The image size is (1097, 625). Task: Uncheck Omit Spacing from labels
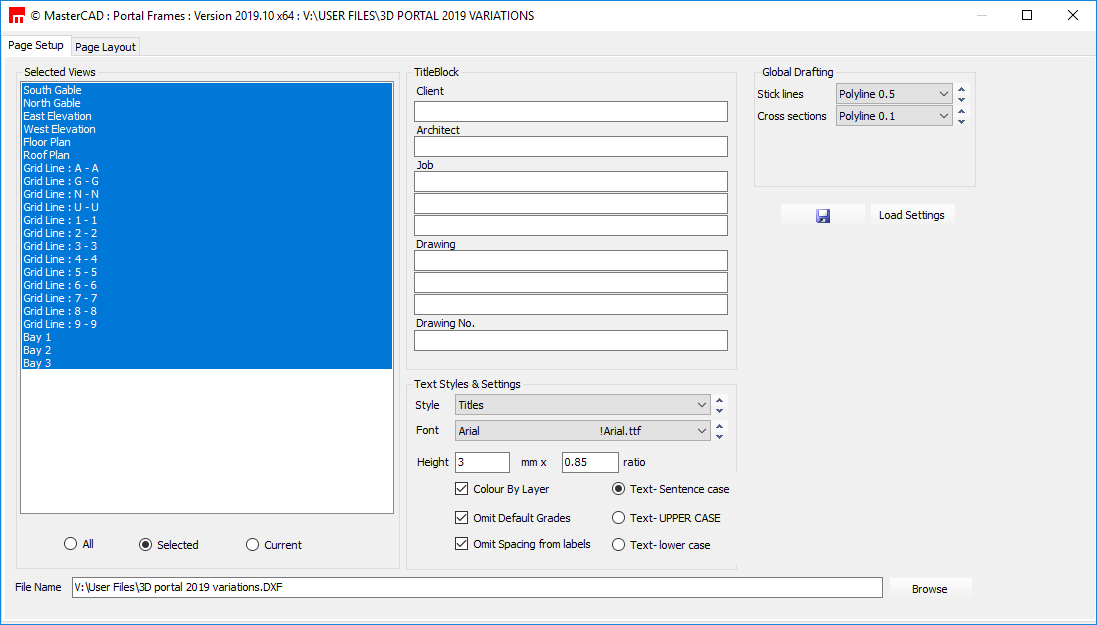[x=461, y=544]
